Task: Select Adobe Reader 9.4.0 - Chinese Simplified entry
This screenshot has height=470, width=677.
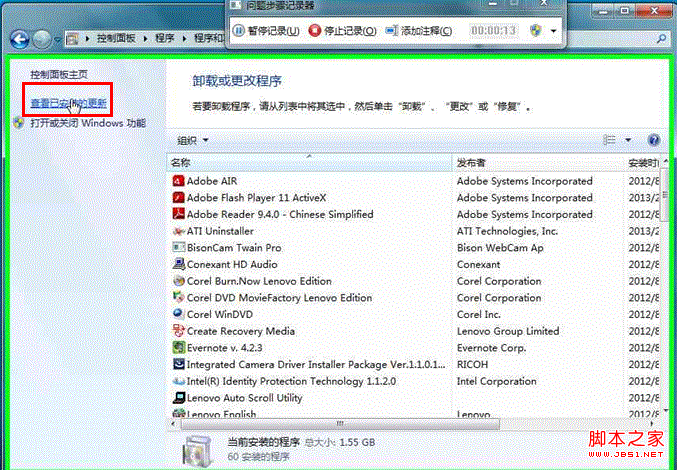Action: pos(280,214)
